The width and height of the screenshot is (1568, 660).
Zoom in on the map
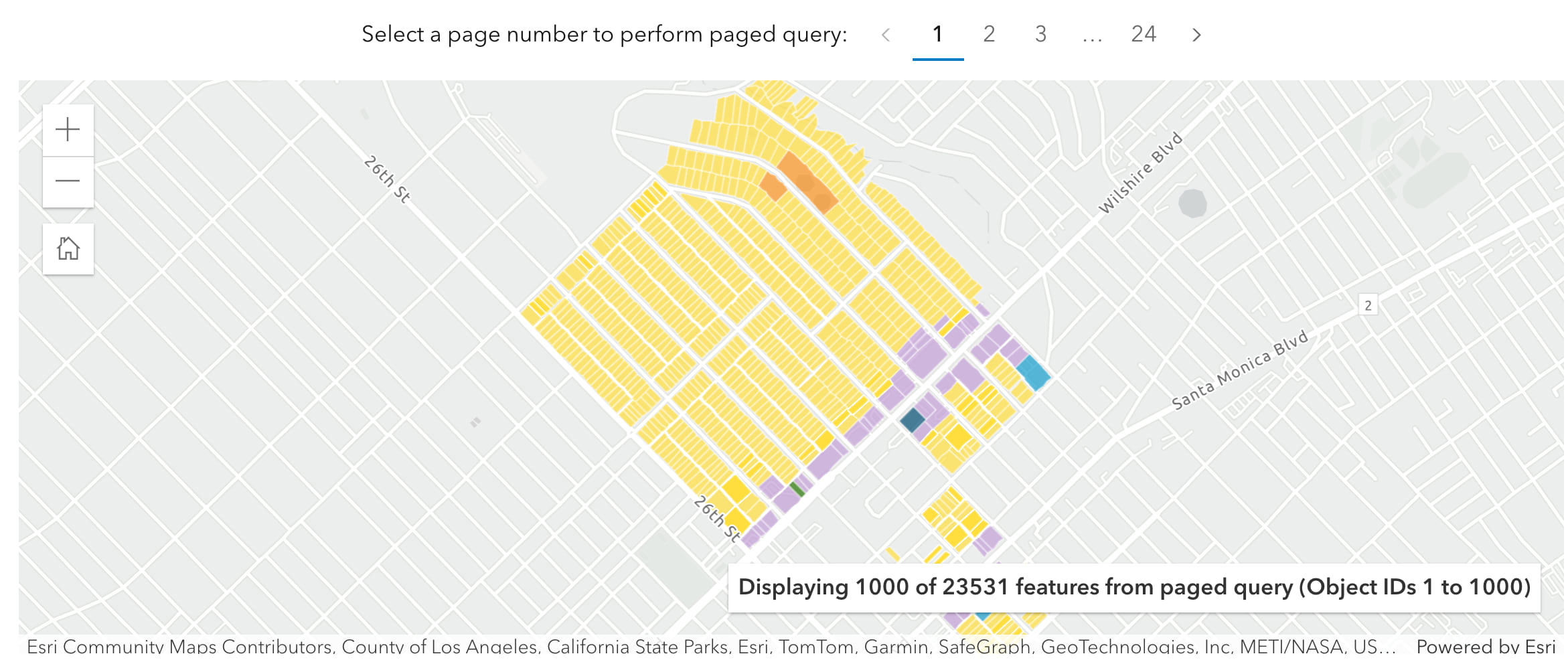68,130
